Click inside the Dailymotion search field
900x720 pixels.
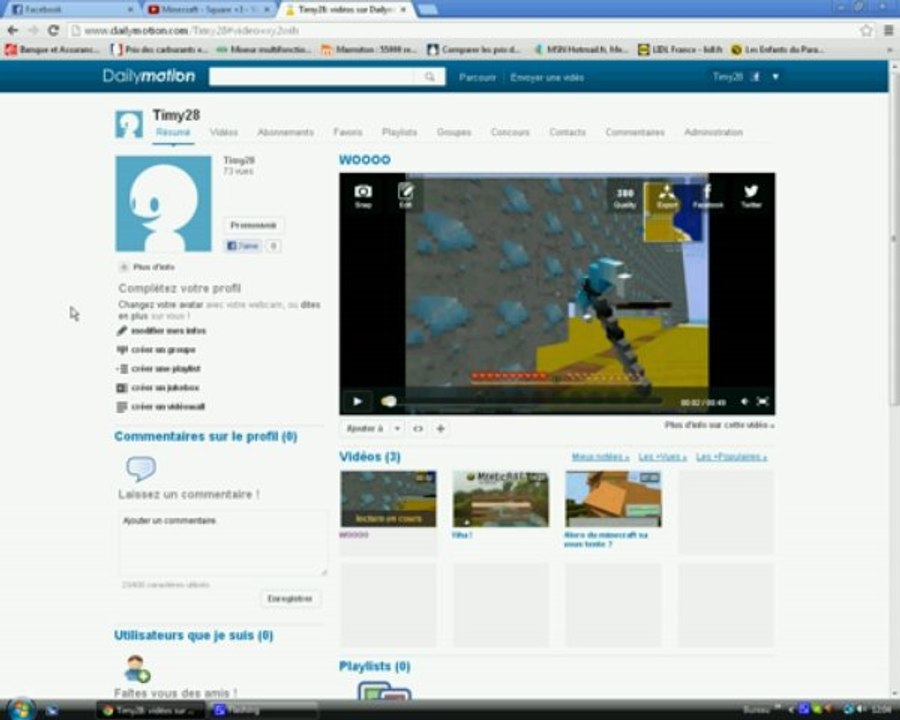coord(313,76)
